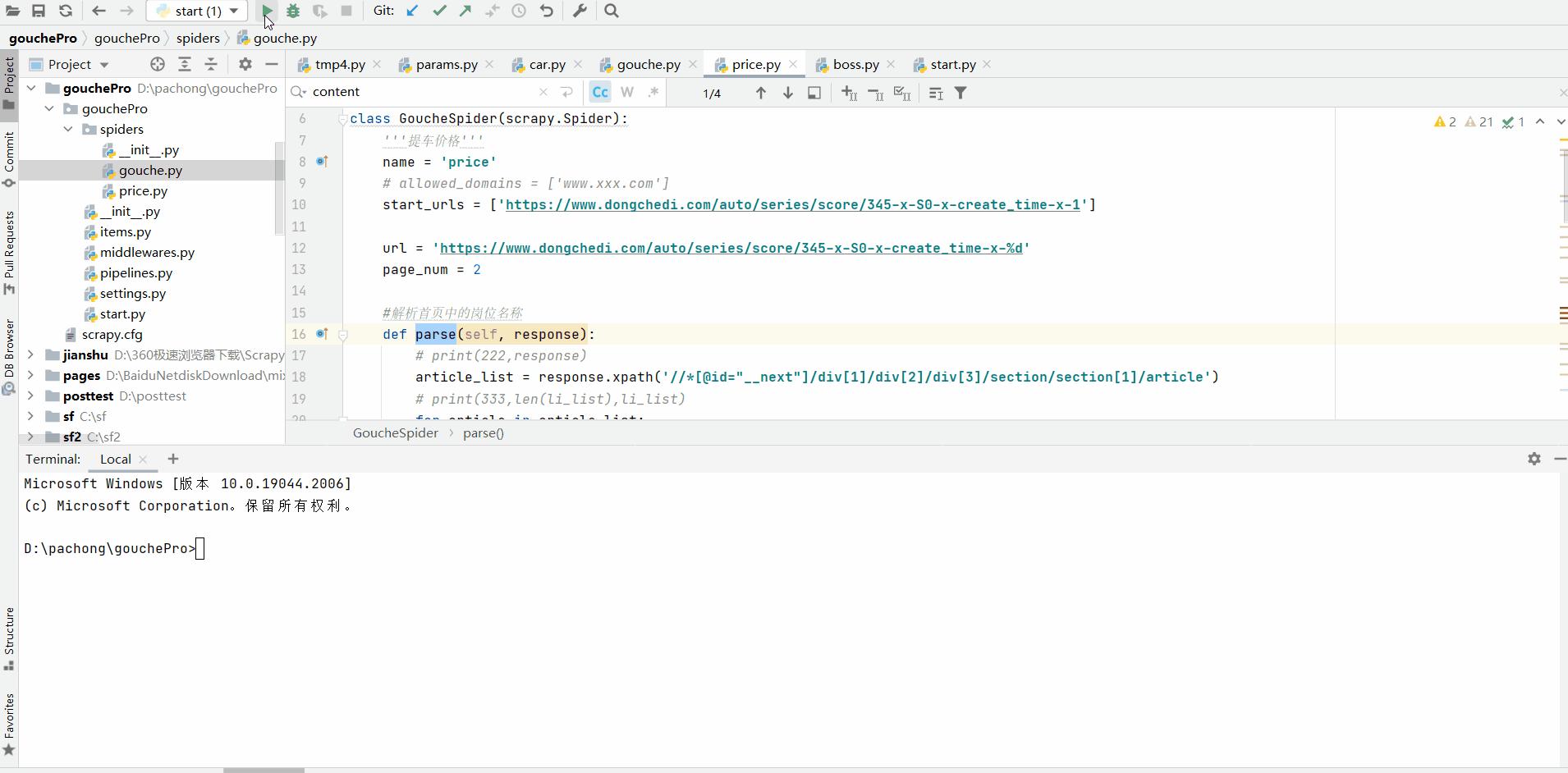
Task: Open the DB Browser tool window
Action: point(9,357)
